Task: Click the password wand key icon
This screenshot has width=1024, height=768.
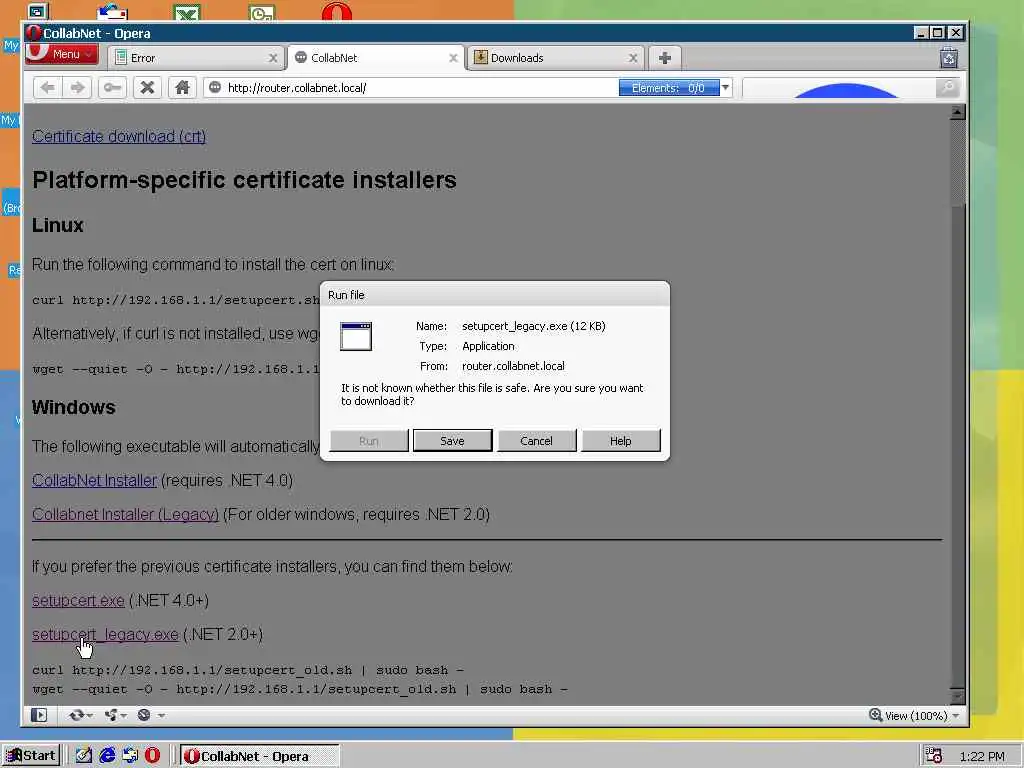Action: (112, 88)
